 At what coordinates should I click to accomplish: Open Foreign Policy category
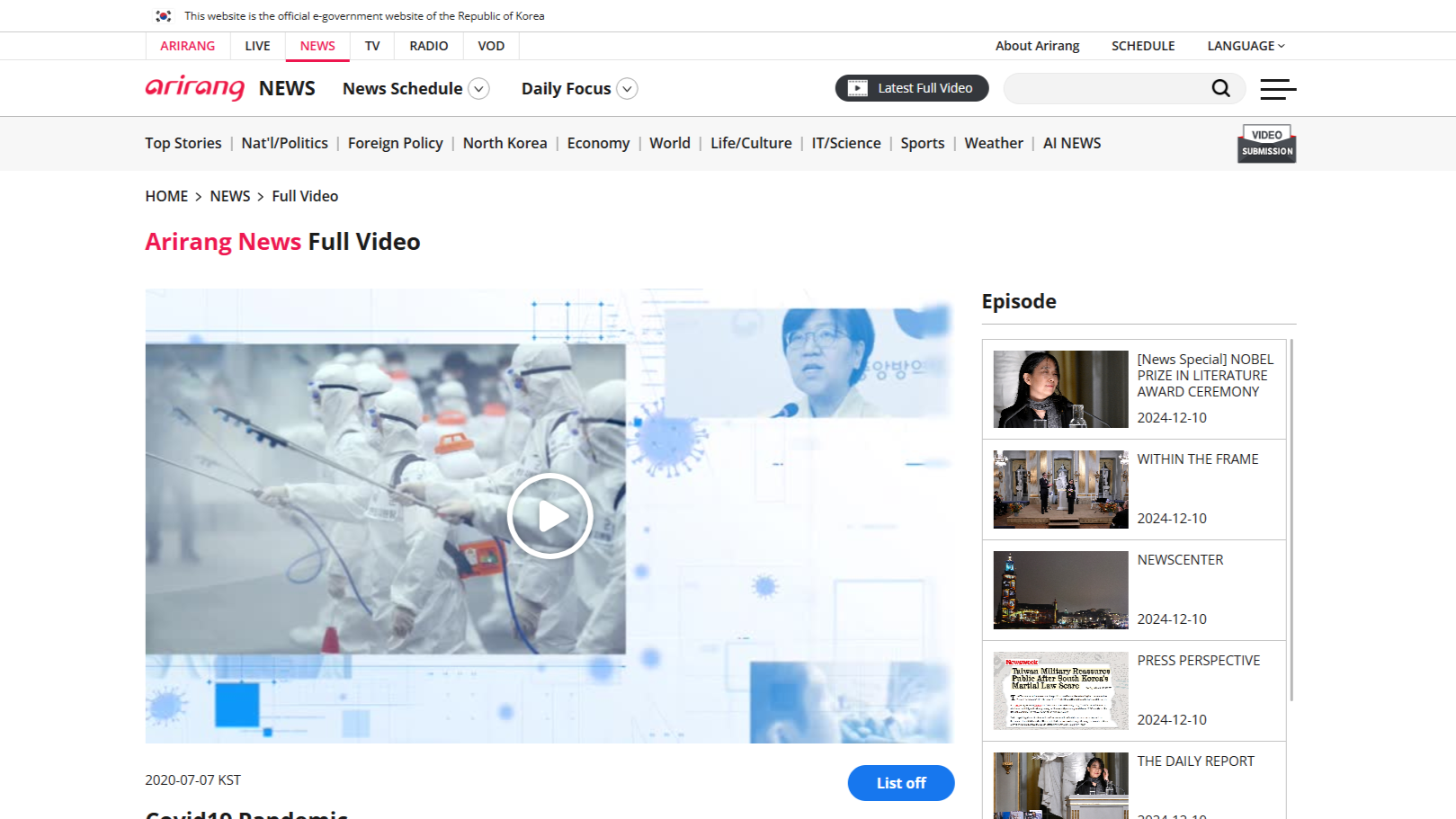pos(396,143)
